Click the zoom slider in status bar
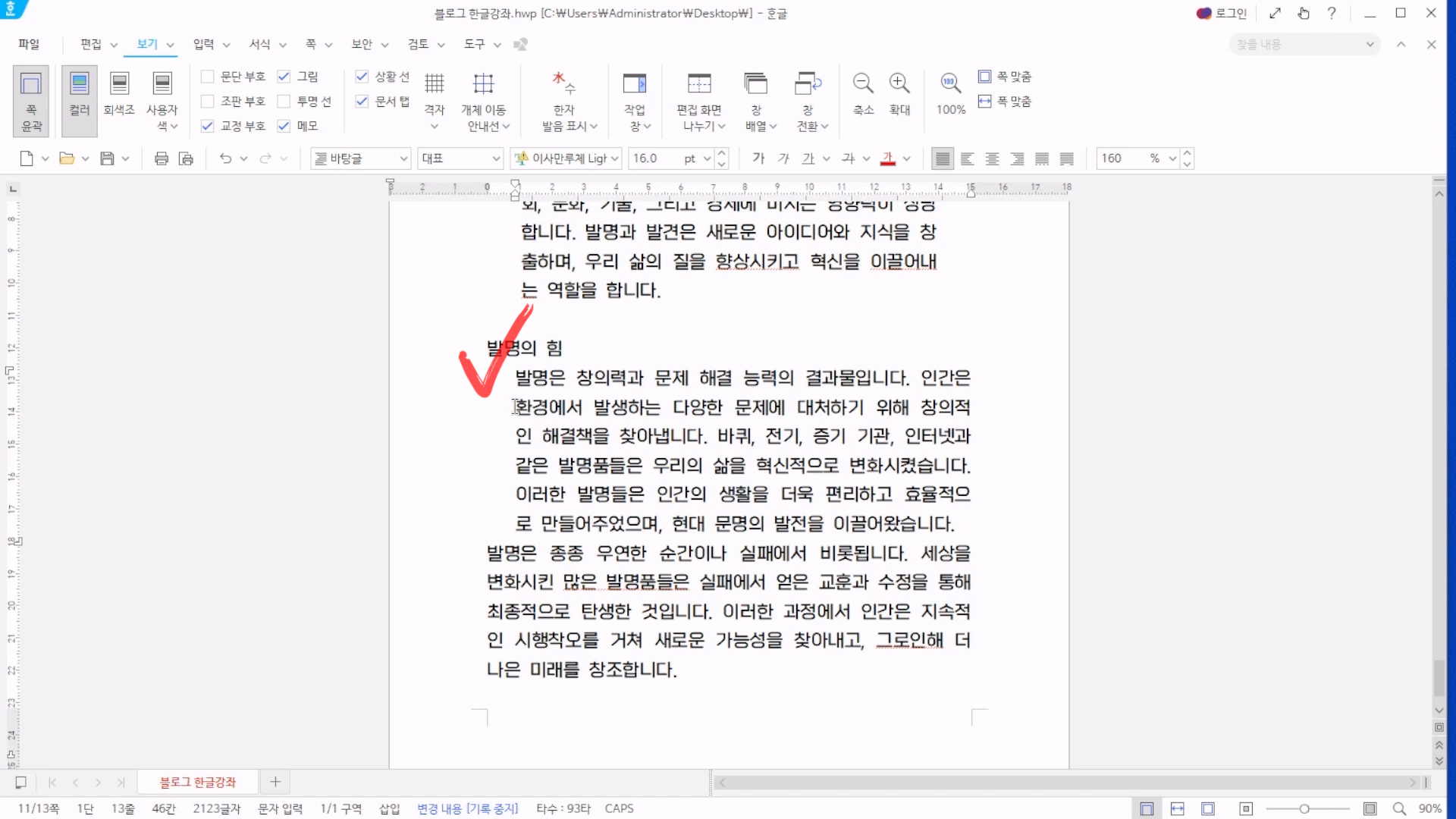The image size is (1456, 819). tap(1304, 809)
